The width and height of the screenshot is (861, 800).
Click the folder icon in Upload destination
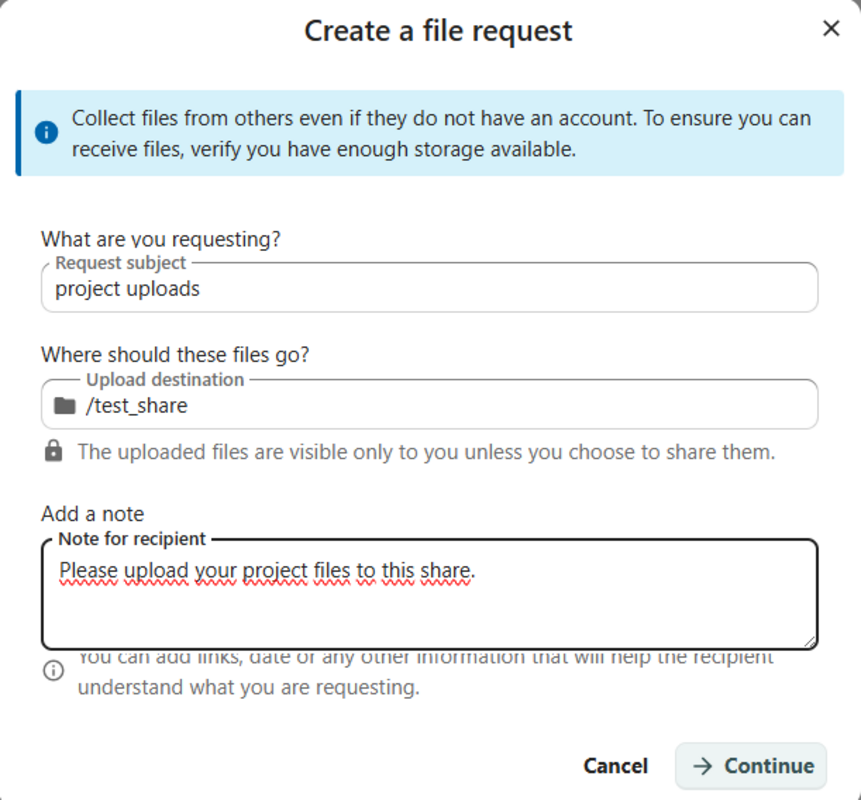tap(65, 406)
